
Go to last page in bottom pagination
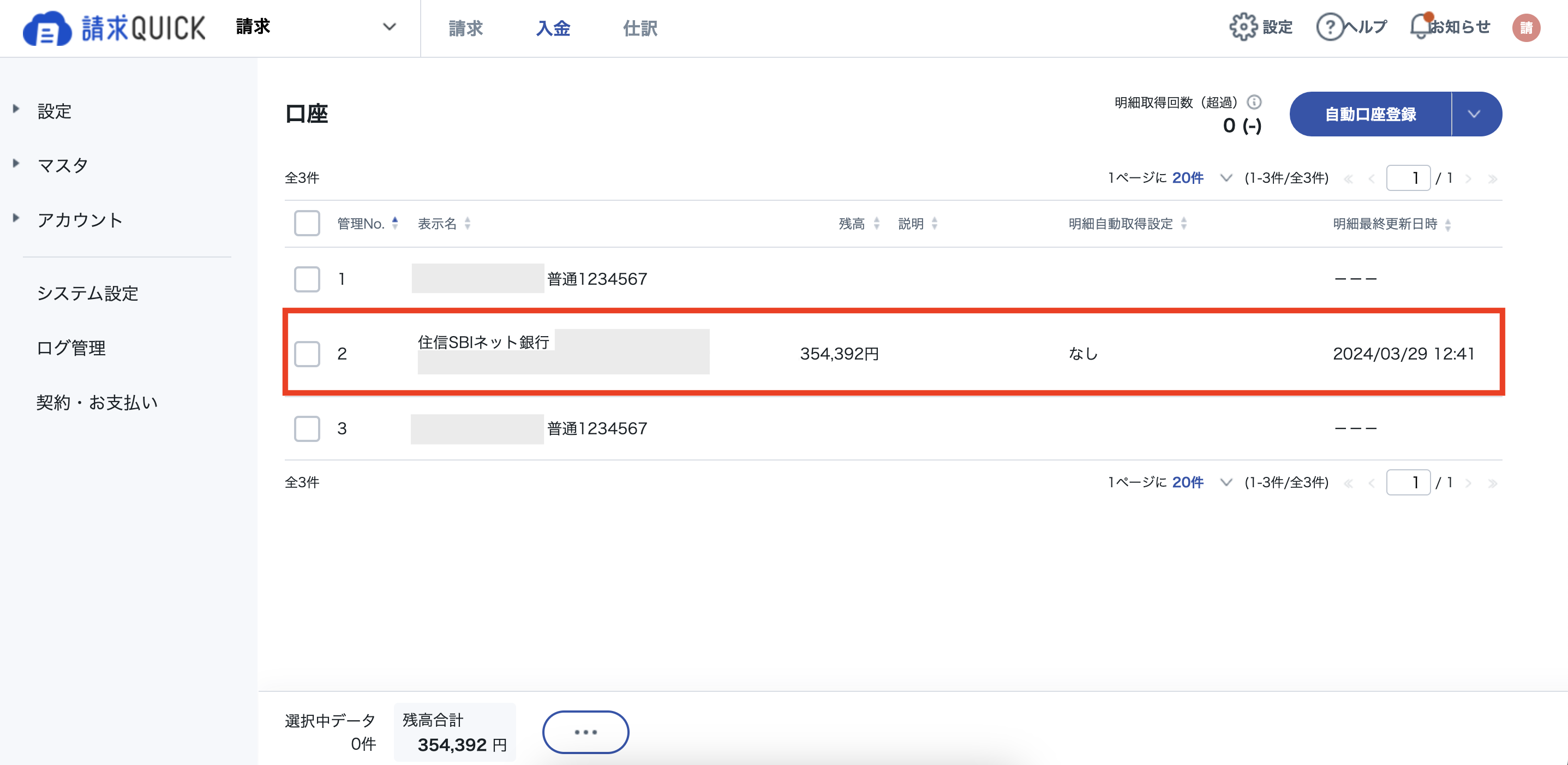(1493, 483)
